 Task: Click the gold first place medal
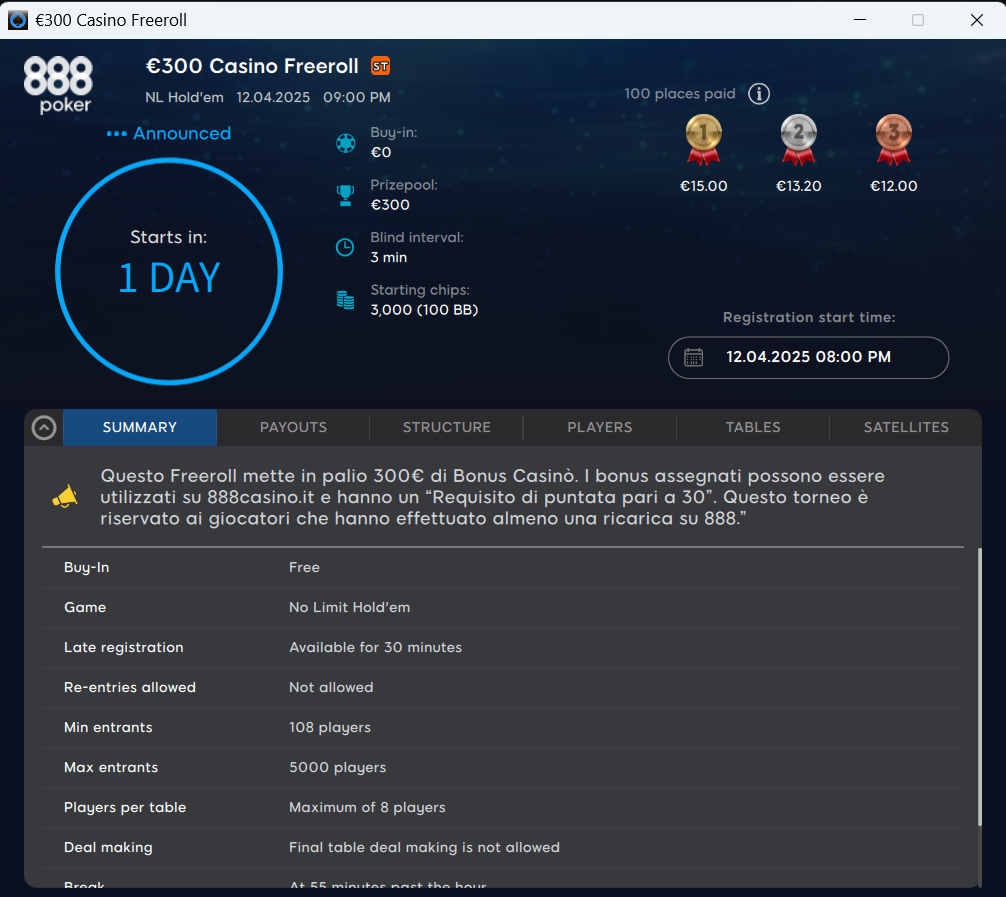704,138
